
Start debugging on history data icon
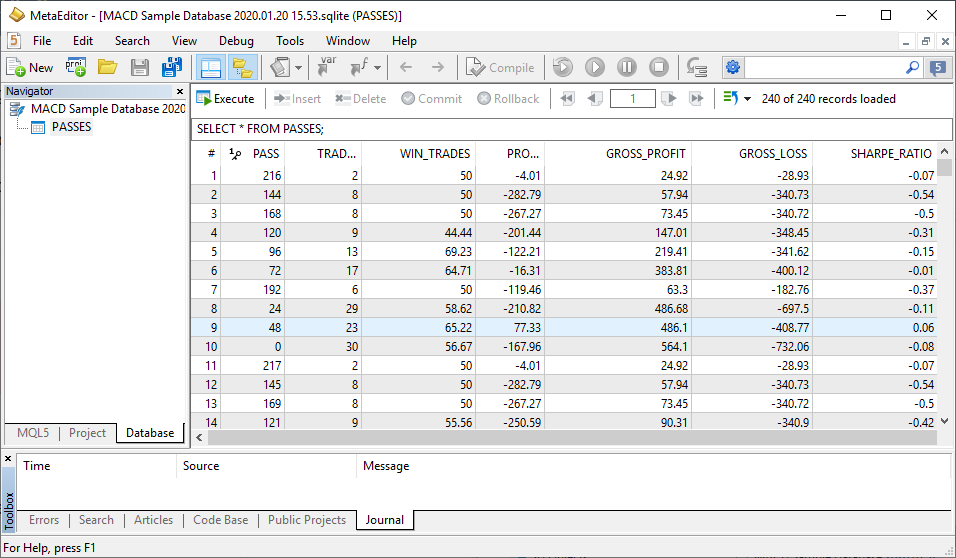tap(563, 67)
